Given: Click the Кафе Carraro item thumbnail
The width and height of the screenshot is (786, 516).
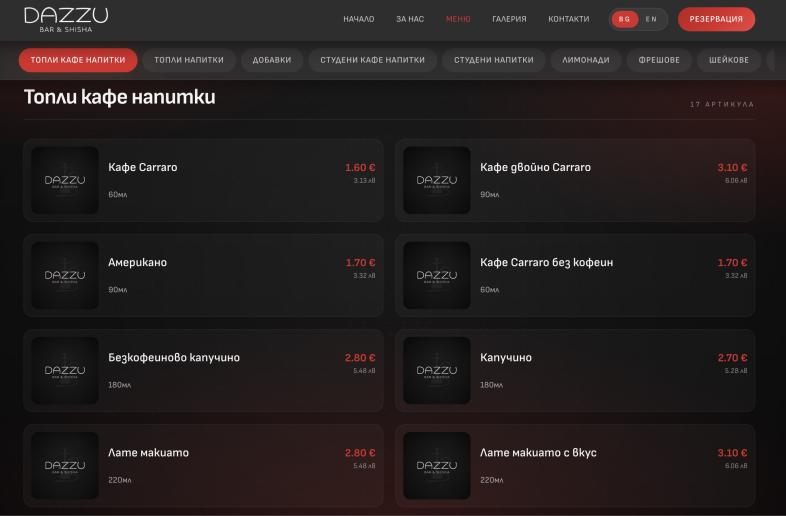Looking at the screenshot, I should pyautogui.click(x=65, y=180).
